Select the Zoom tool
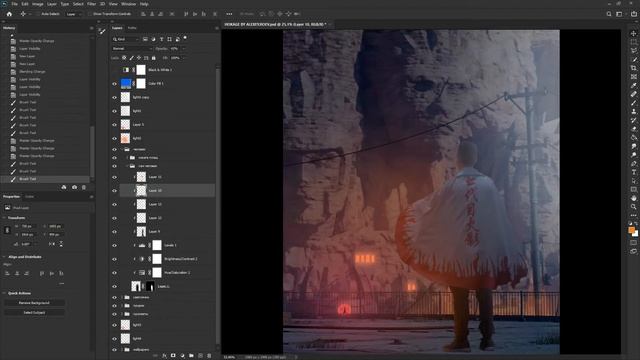 633,207
